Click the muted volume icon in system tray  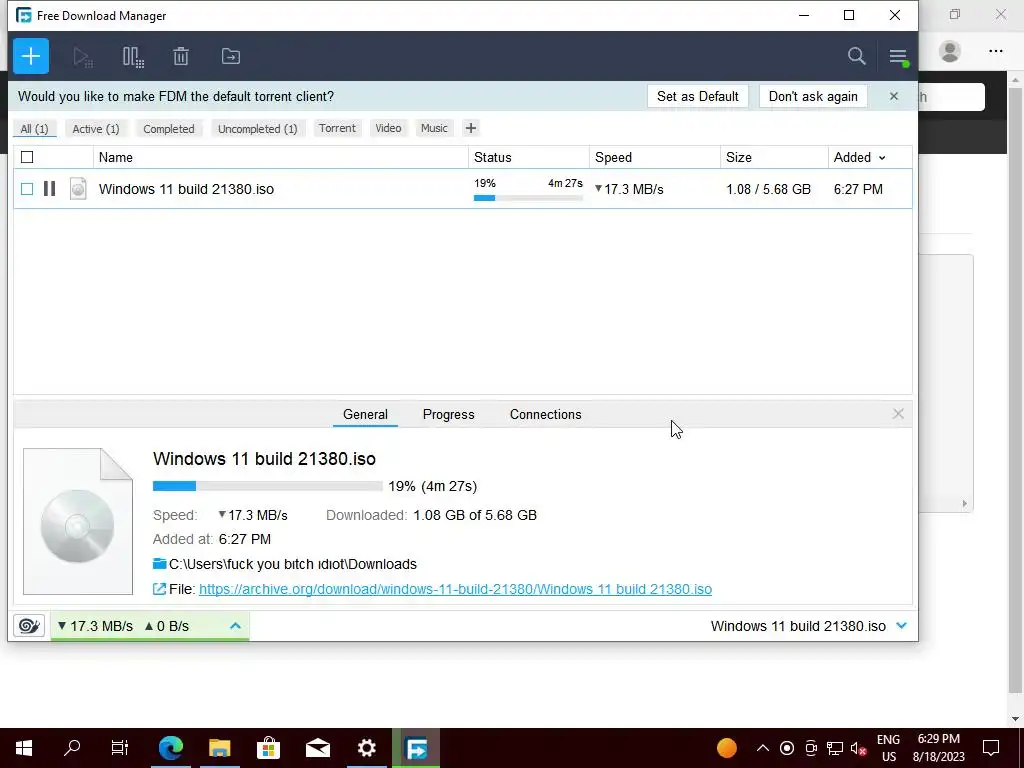pyautogui.click(x=858, y=748)
